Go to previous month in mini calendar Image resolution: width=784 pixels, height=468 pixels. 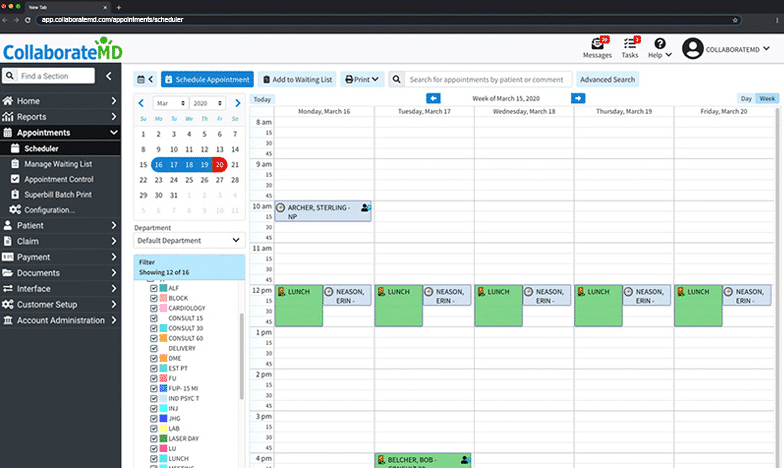[141, 103]
